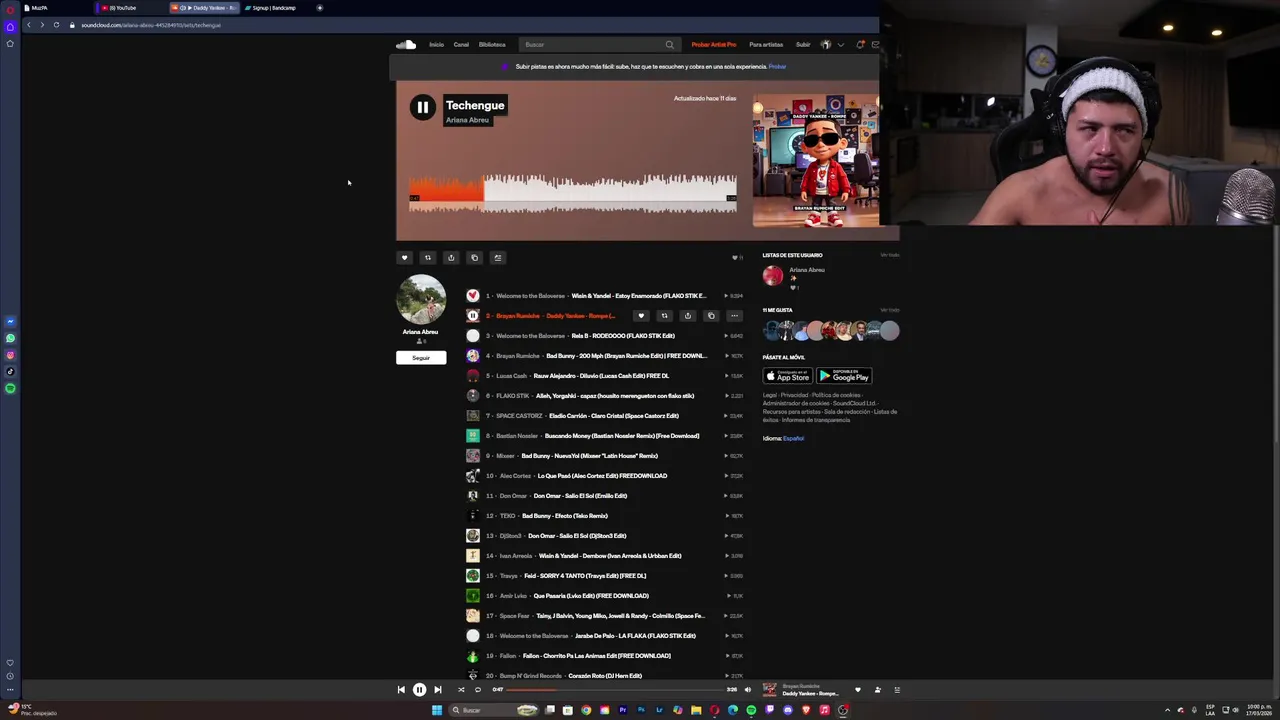The image size is (1280, 720).
Task: Open the messages envelope icon in header
Action: click(x=875, y=44)
